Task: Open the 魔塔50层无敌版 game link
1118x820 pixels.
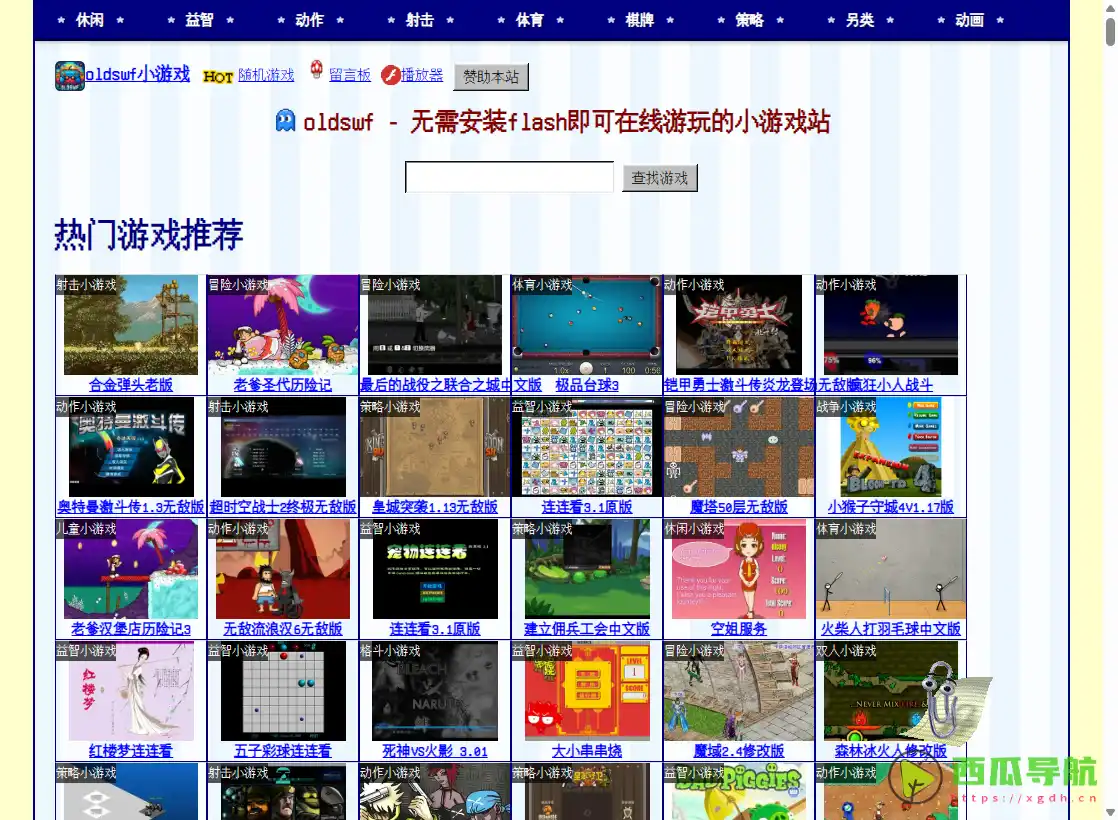Action: click(x=738, y=507)
